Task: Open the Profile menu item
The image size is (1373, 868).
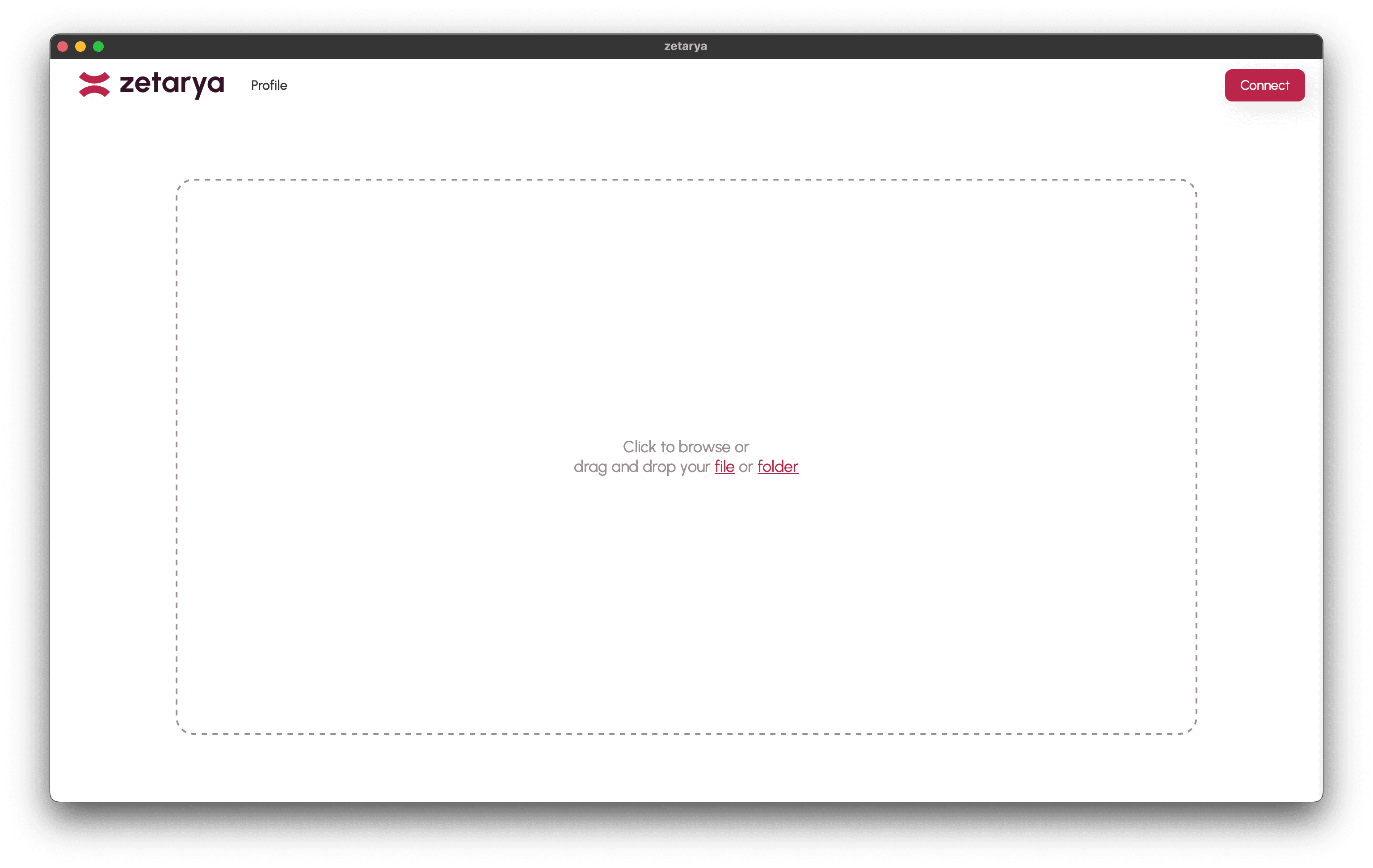Action: [269, 85]
